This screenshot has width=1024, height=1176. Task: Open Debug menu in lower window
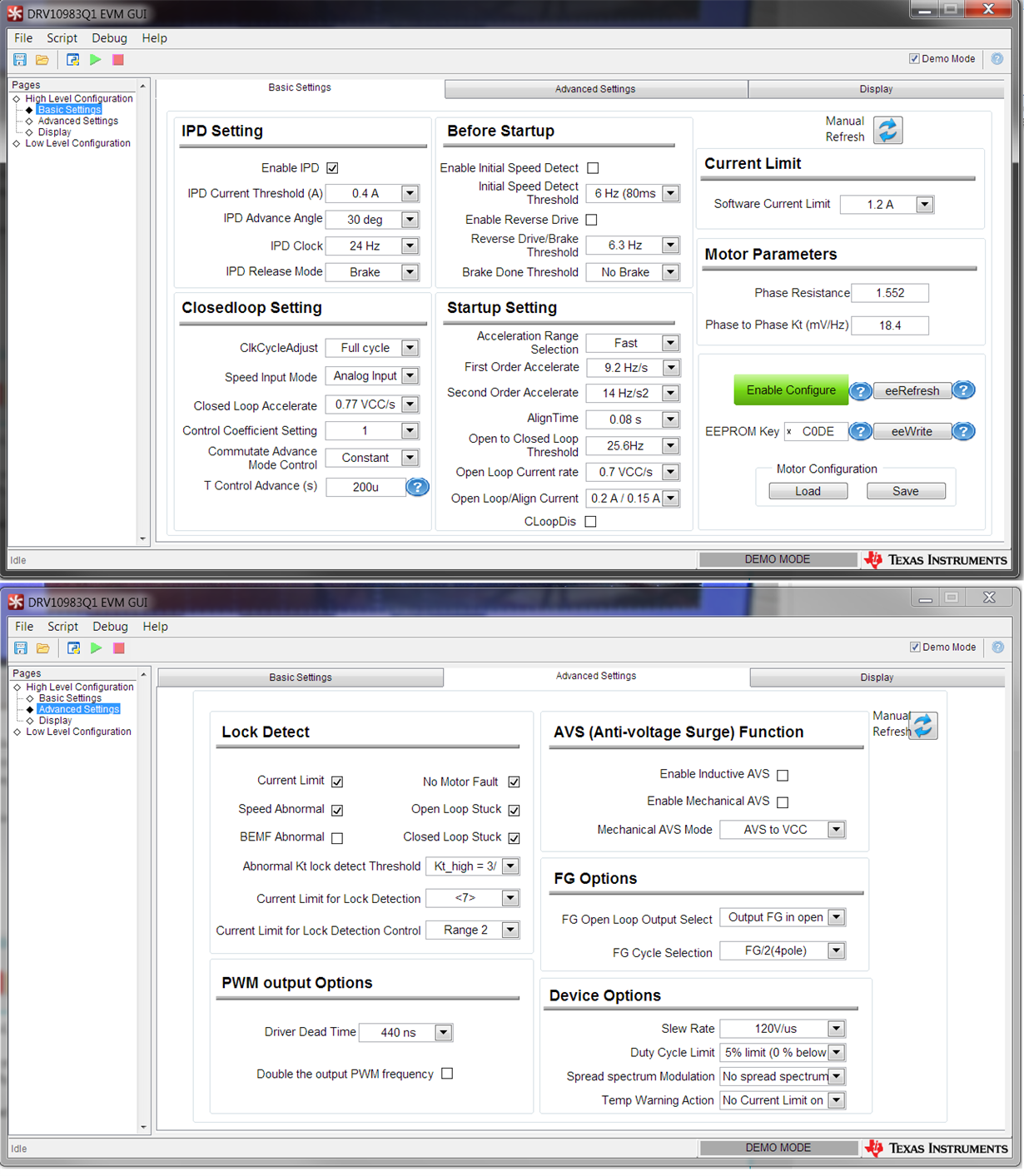pyautogui.click(x=110, y=627)
